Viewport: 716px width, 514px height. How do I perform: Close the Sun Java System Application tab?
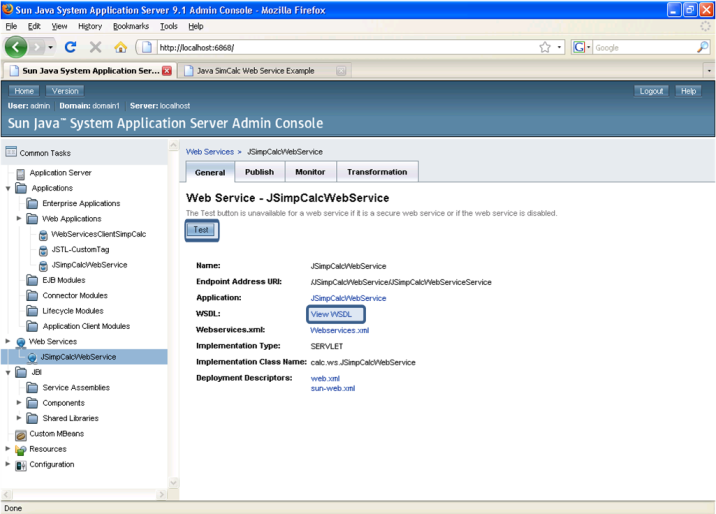point(167,70)
